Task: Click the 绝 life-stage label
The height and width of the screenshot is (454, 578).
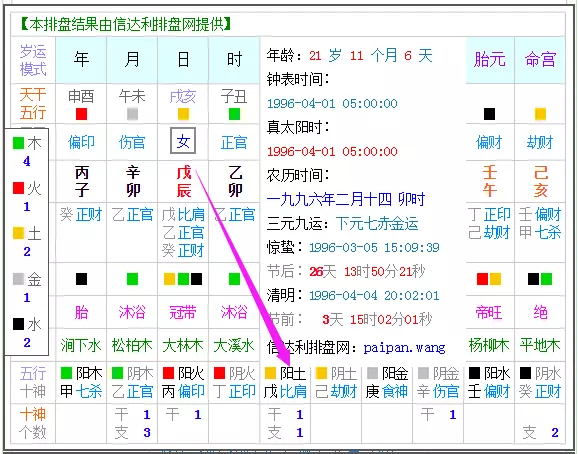Action: (x=540, y=313)
